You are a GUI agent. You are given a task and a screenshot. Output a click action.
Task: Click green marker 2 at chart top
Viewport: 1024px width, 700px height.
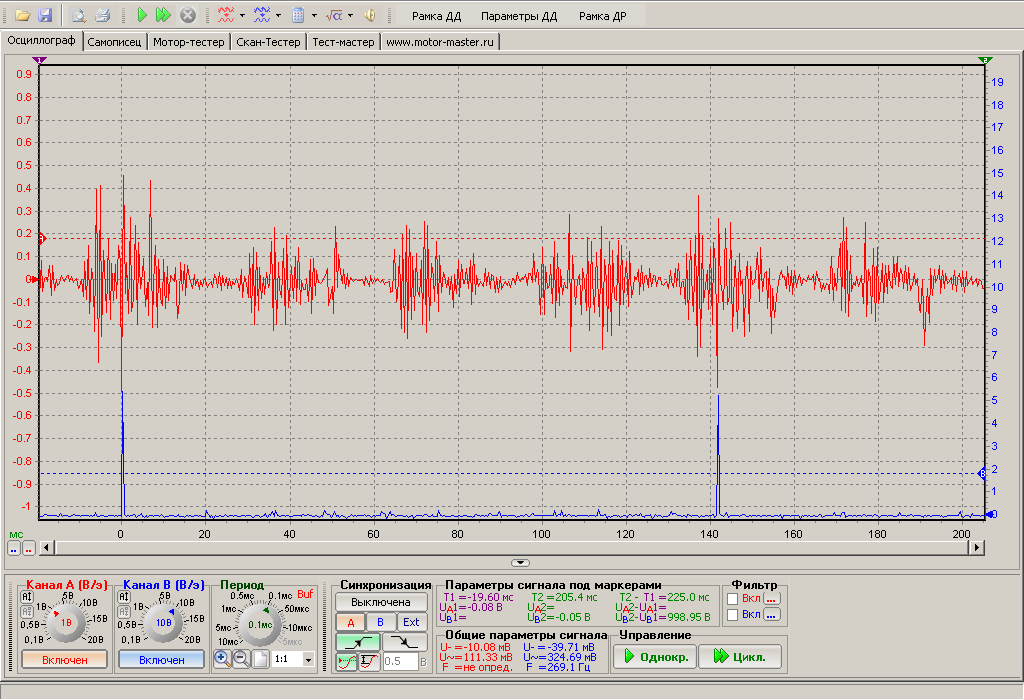[985, 60]
